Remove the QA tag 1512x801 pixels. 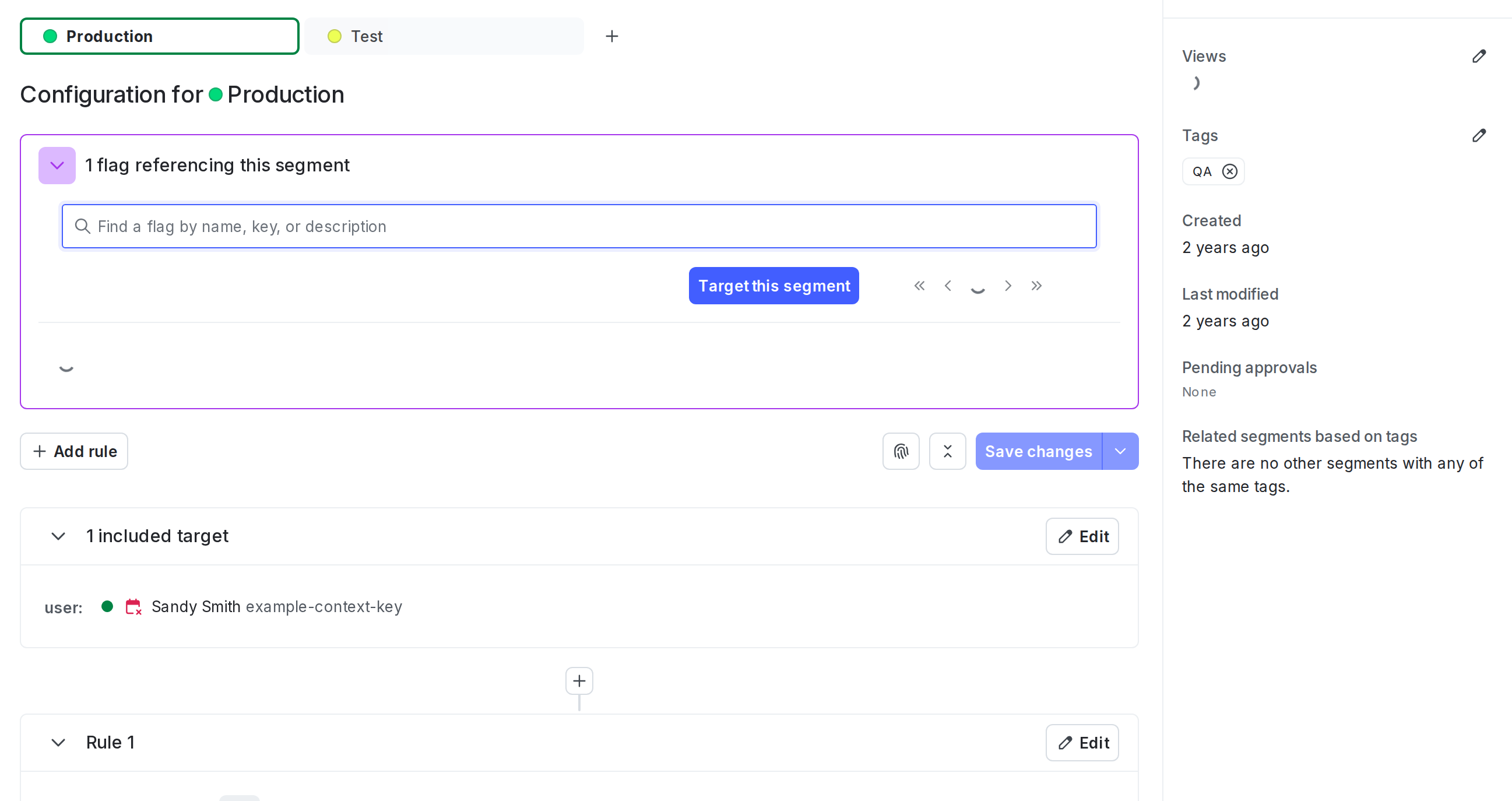click(1230, 171)
